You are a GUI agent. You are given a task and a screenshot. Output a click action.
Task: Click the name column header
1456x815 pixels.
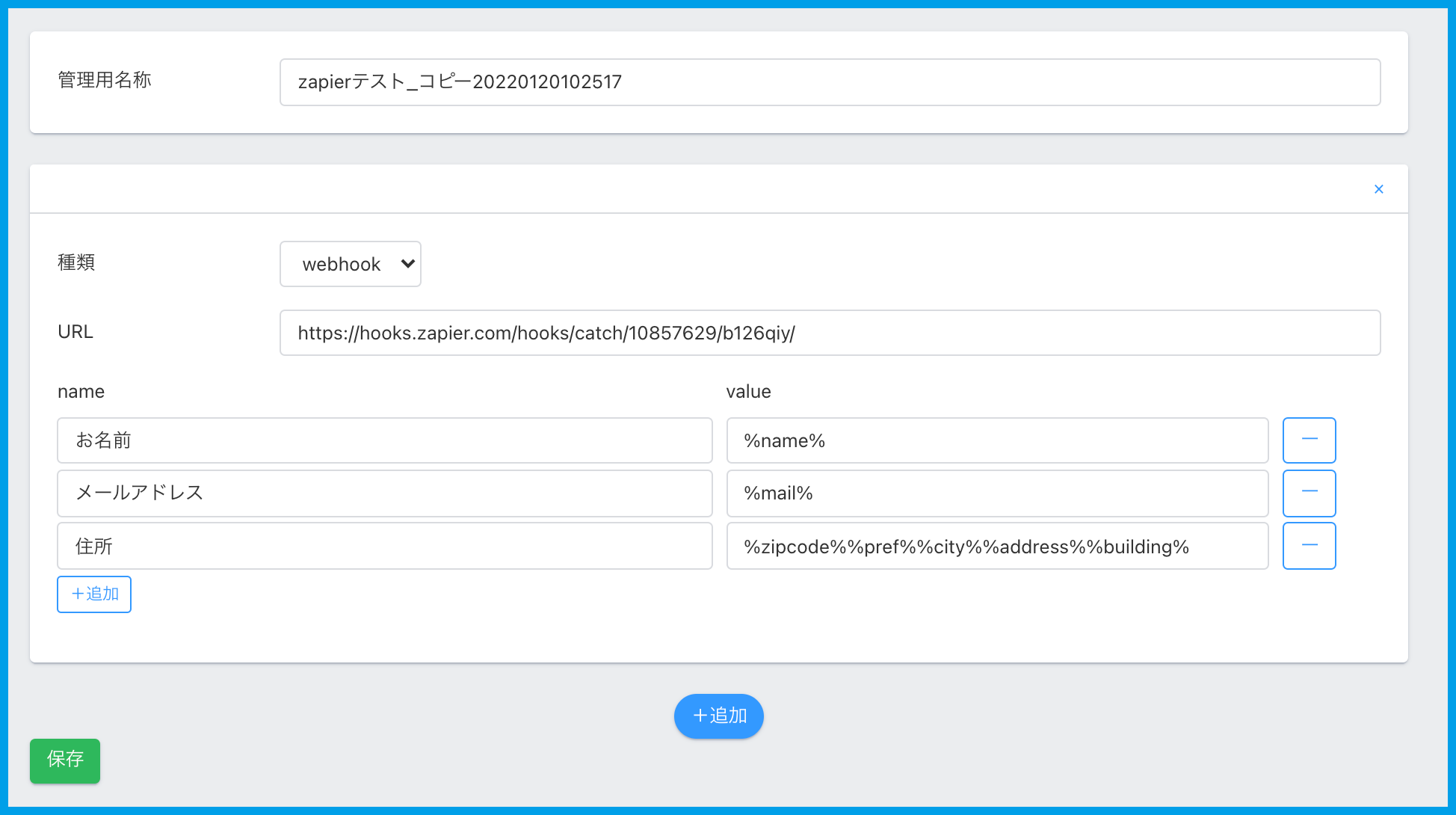coord(81,391)
